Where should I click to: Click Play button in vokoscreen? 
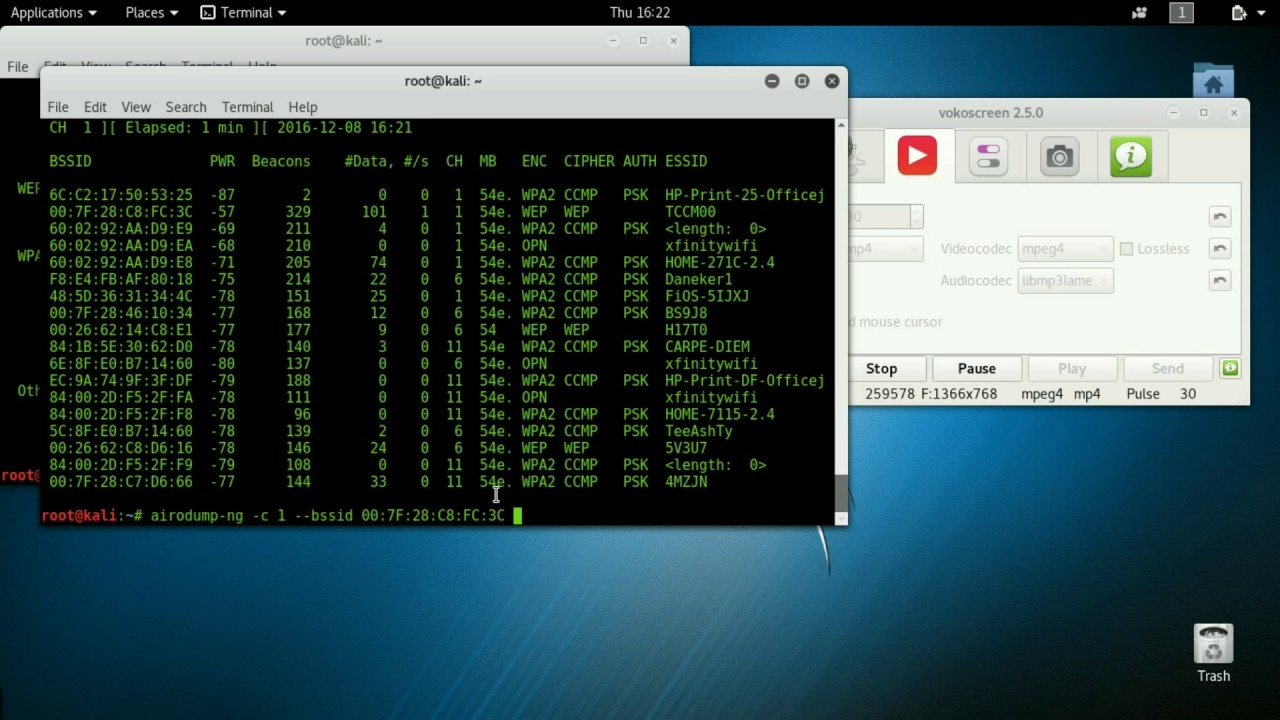[1072, 369]
